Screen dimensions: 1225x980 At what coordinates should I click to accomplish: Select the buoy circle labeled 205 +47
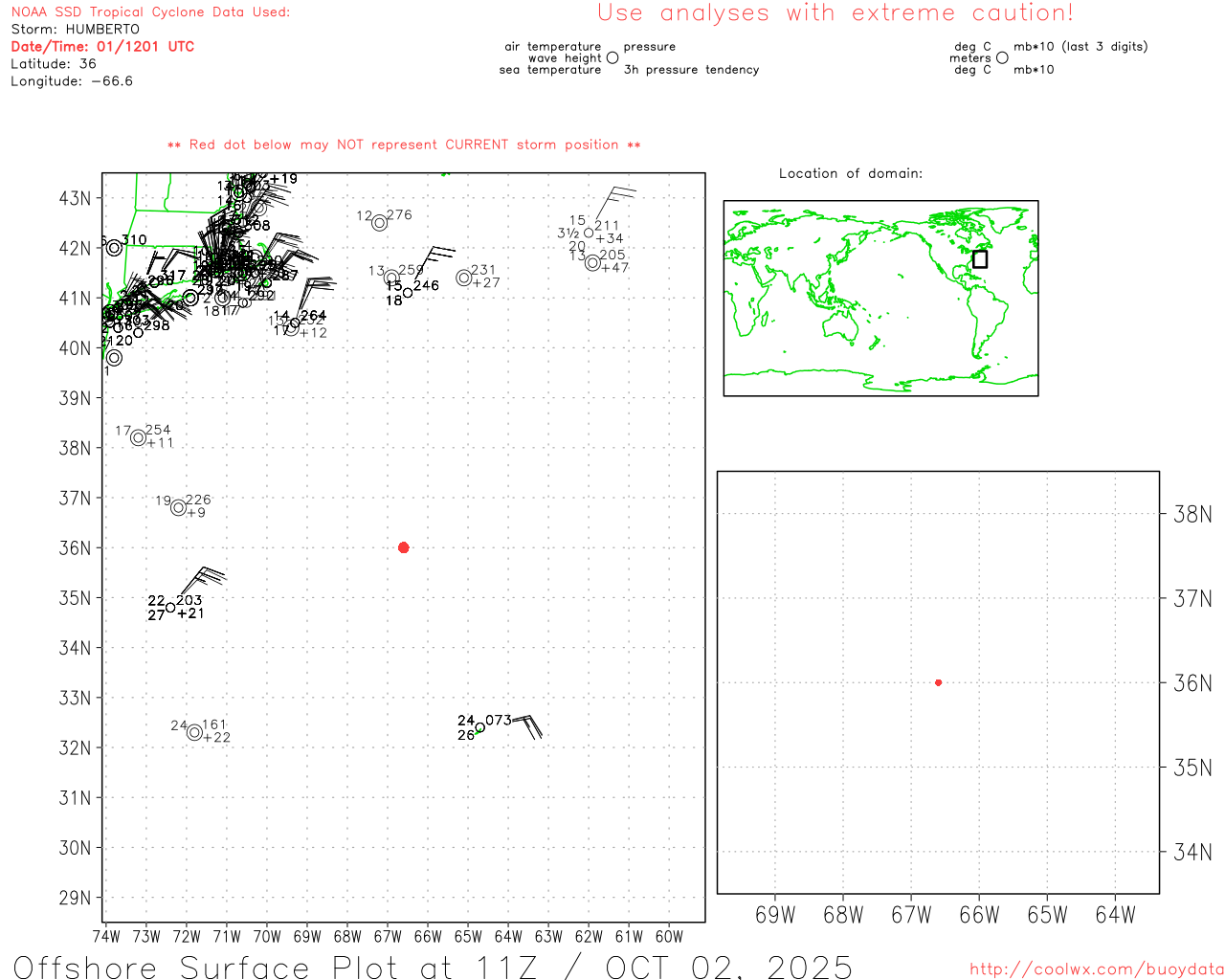pos(592,262)
